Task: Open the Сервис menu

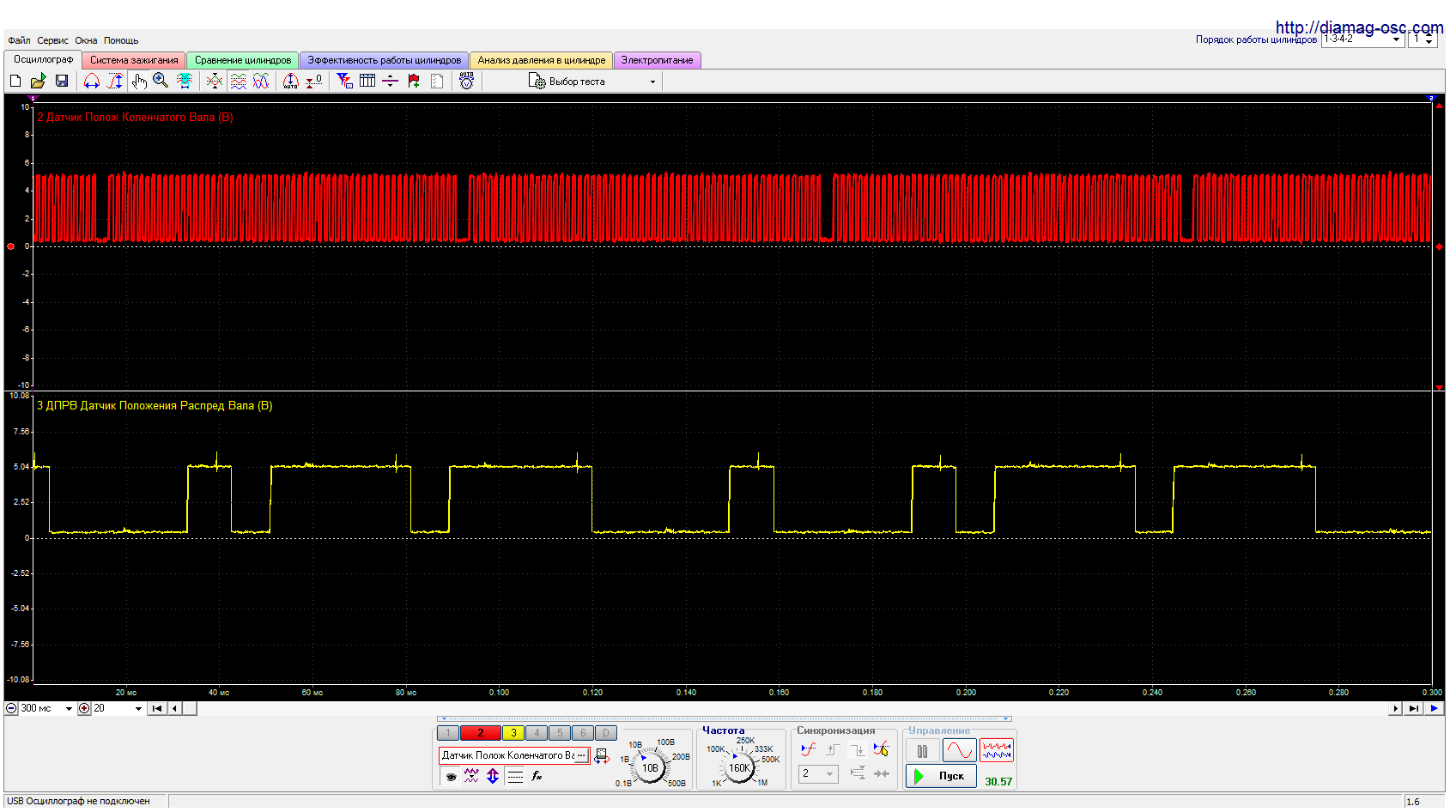Action: pyautogui.click(x=52, y=40)
